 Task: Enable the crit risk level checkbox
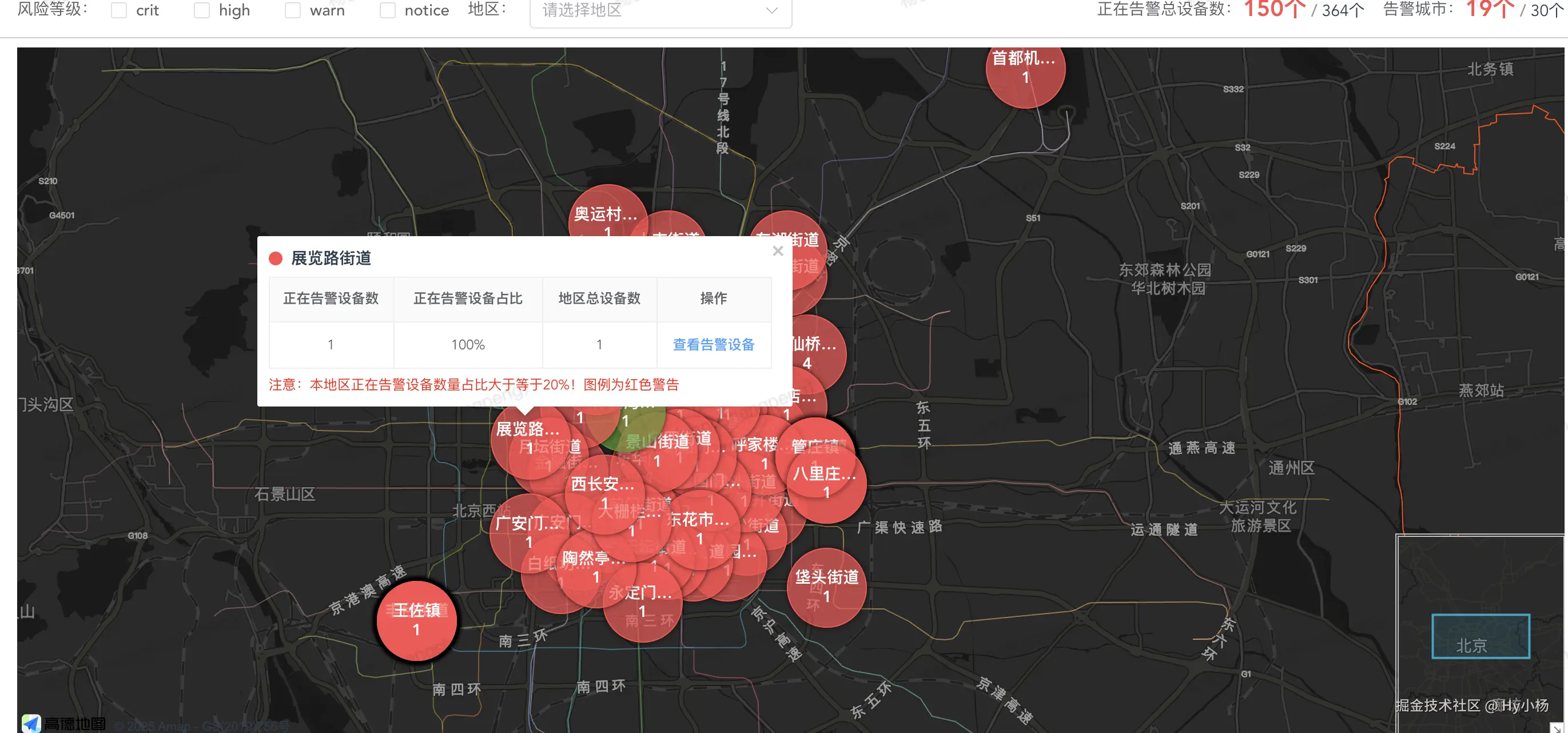tap(119, 10)
